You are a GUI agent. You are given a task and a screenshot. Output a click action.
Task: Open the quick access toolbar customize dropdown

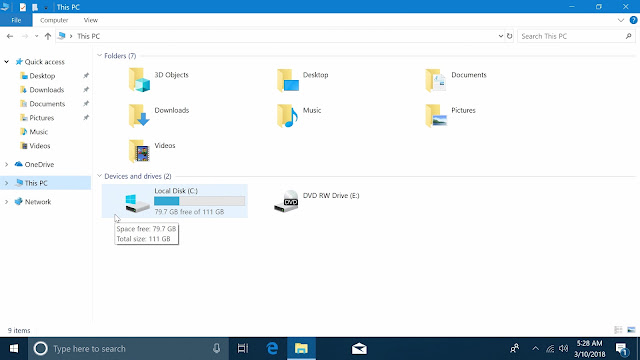click(x=46, y=7)
